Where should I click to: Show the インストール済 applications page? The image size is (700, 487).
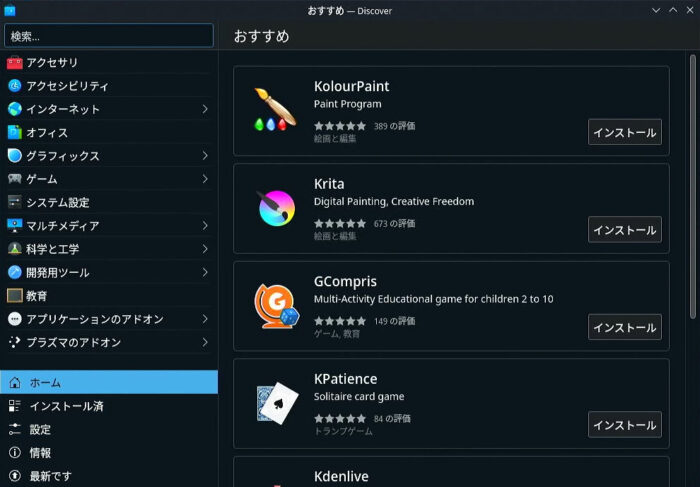tap(109, 406)
